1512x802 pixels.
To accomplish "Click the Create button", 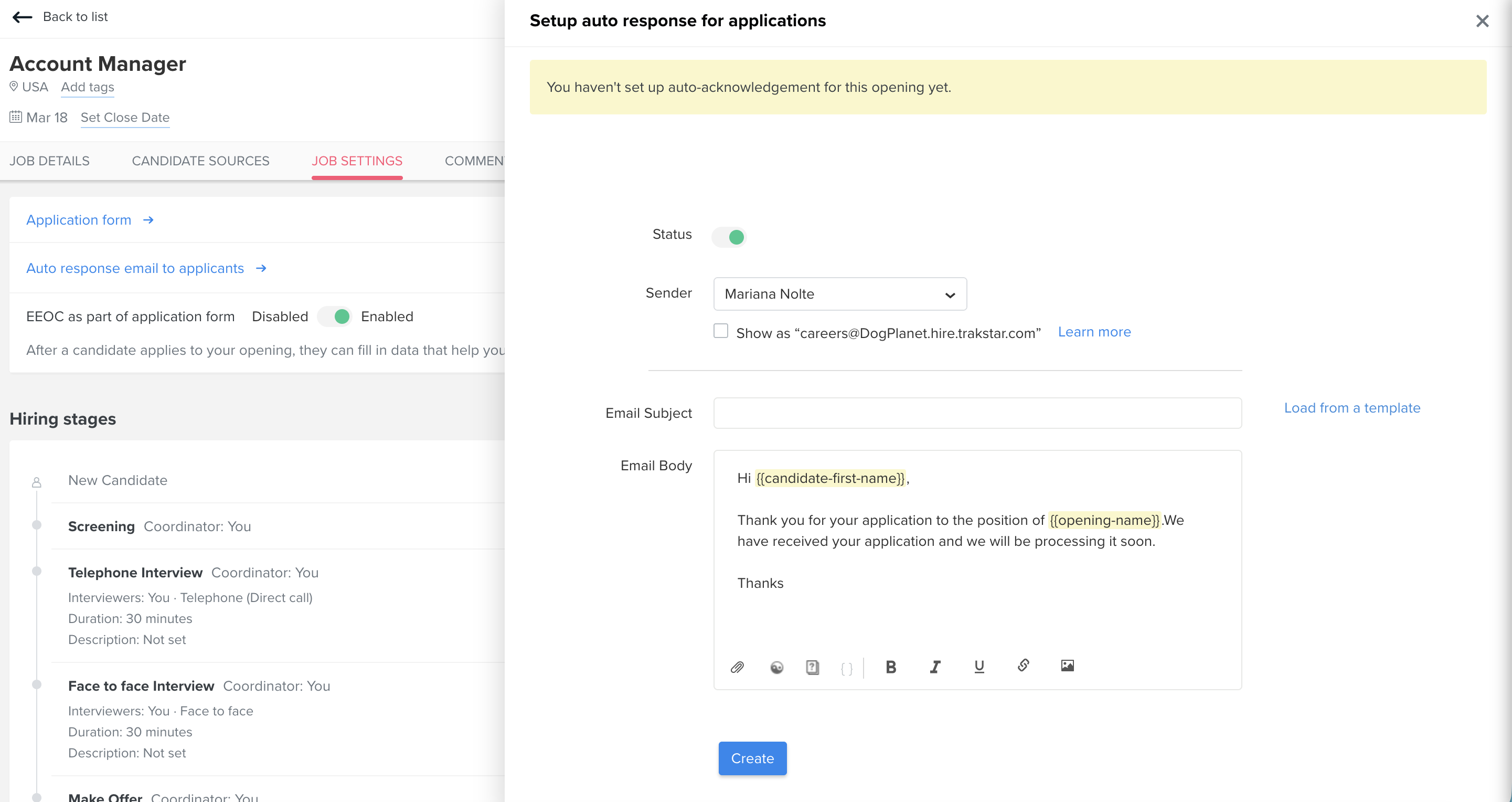I will (752, 758).
